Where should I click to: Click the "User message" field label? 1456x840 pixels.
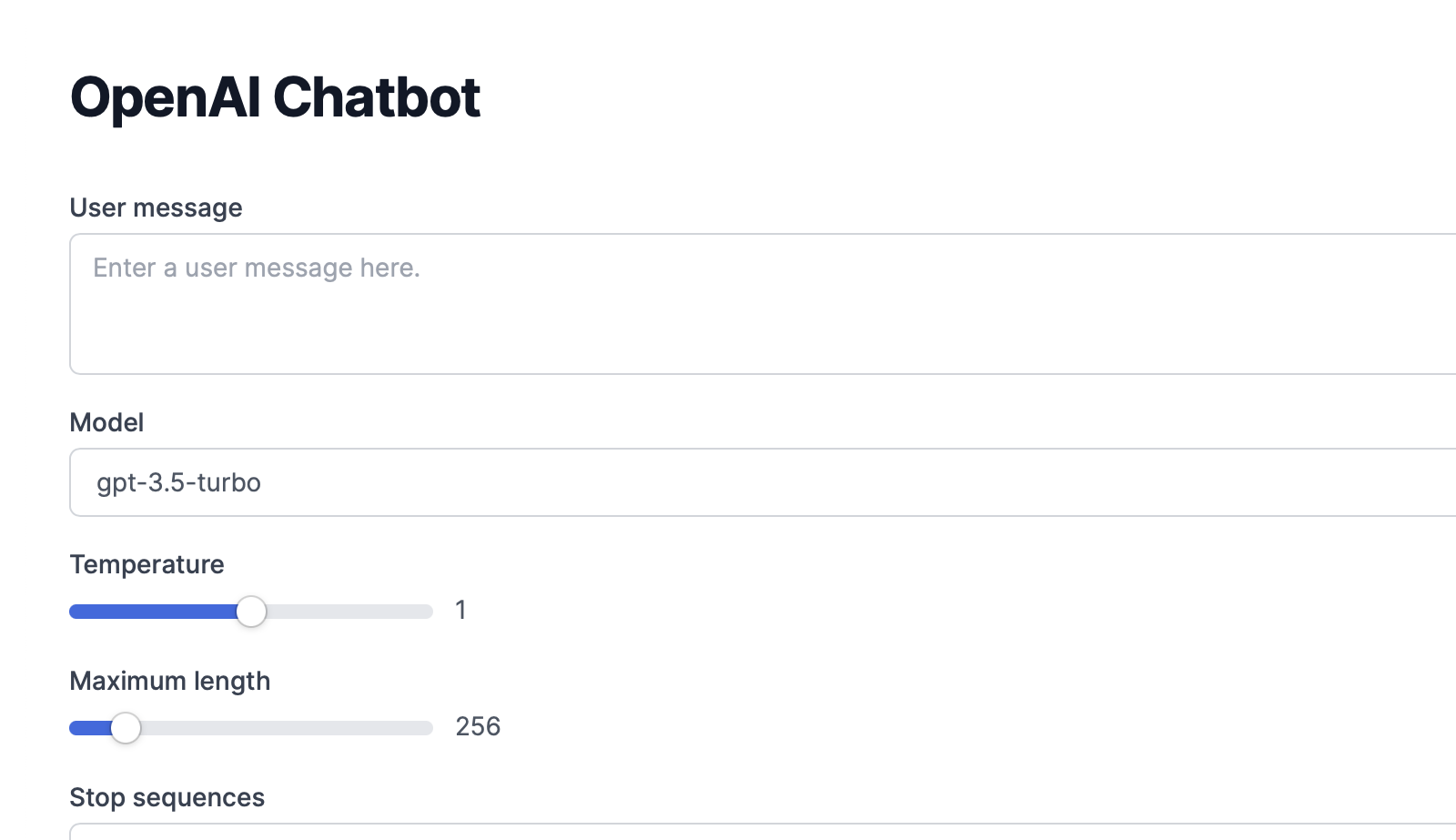156,207
